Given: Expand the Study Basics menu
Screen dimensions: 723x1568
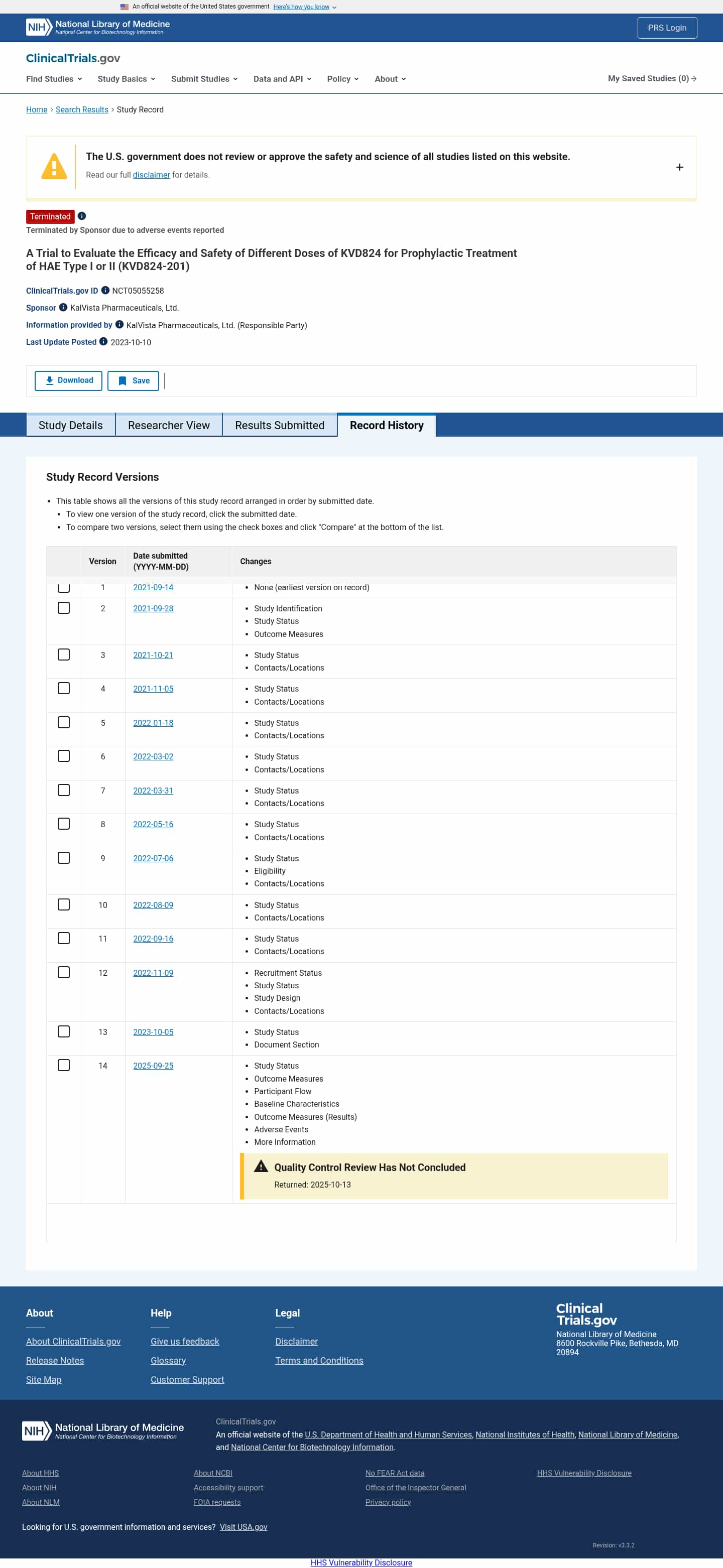Looking at the screenshot, I should 127,78.
